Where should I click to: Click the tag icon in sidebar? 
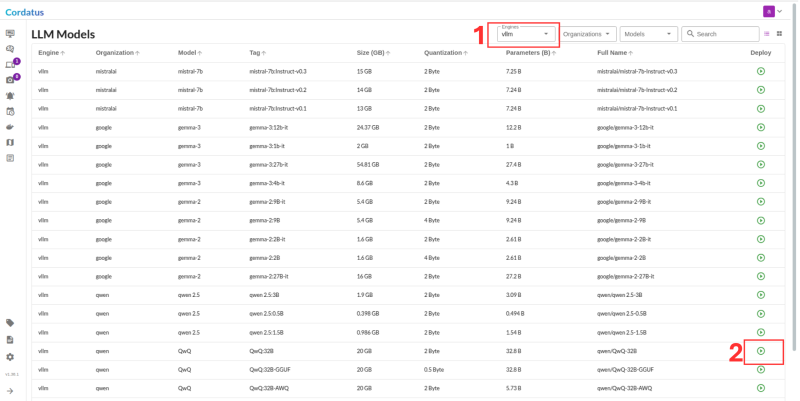[x=10, y=323]
